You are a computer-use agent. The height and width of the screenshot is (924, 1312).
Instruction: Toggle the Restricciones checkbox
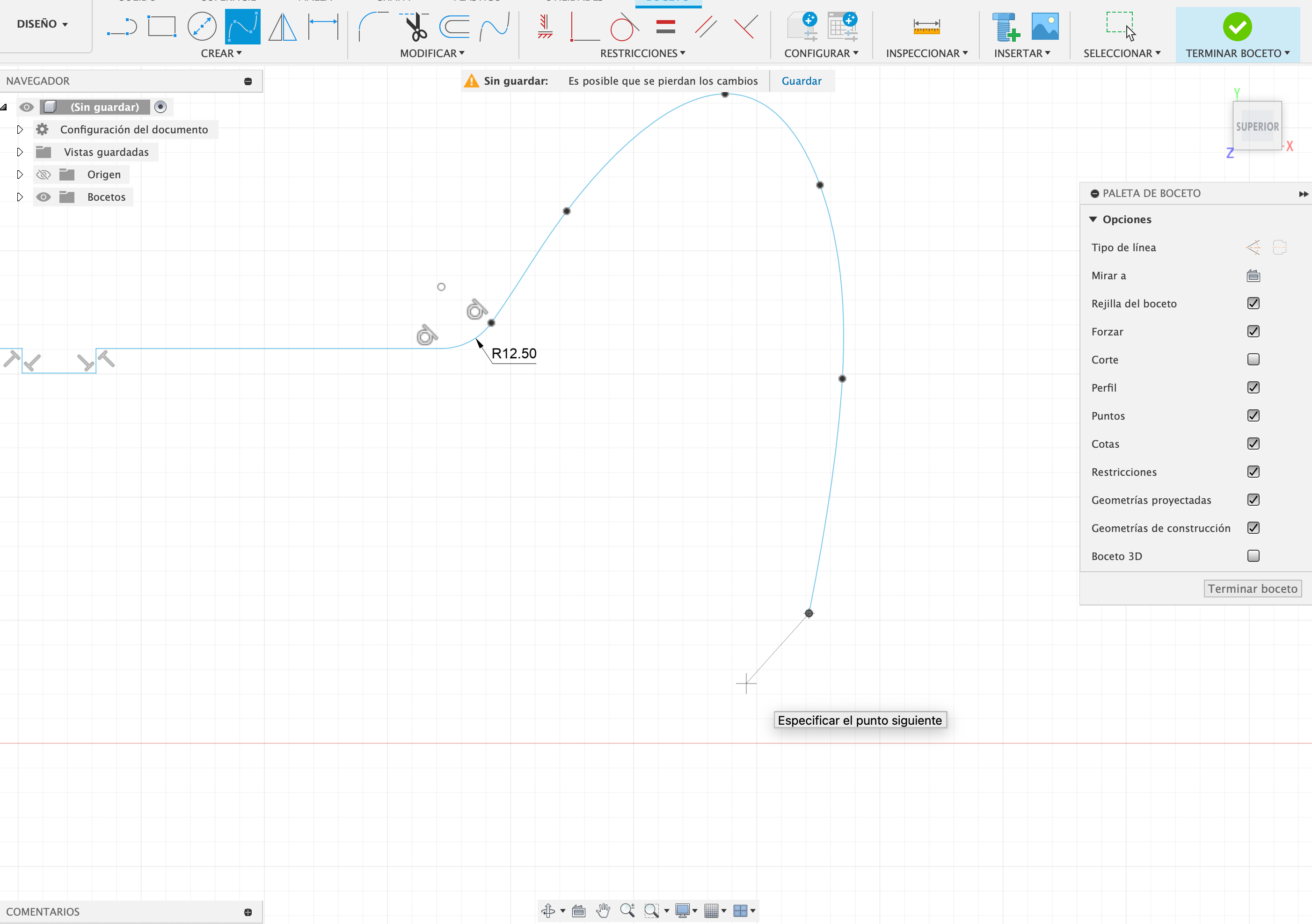tap(1253, 472)
